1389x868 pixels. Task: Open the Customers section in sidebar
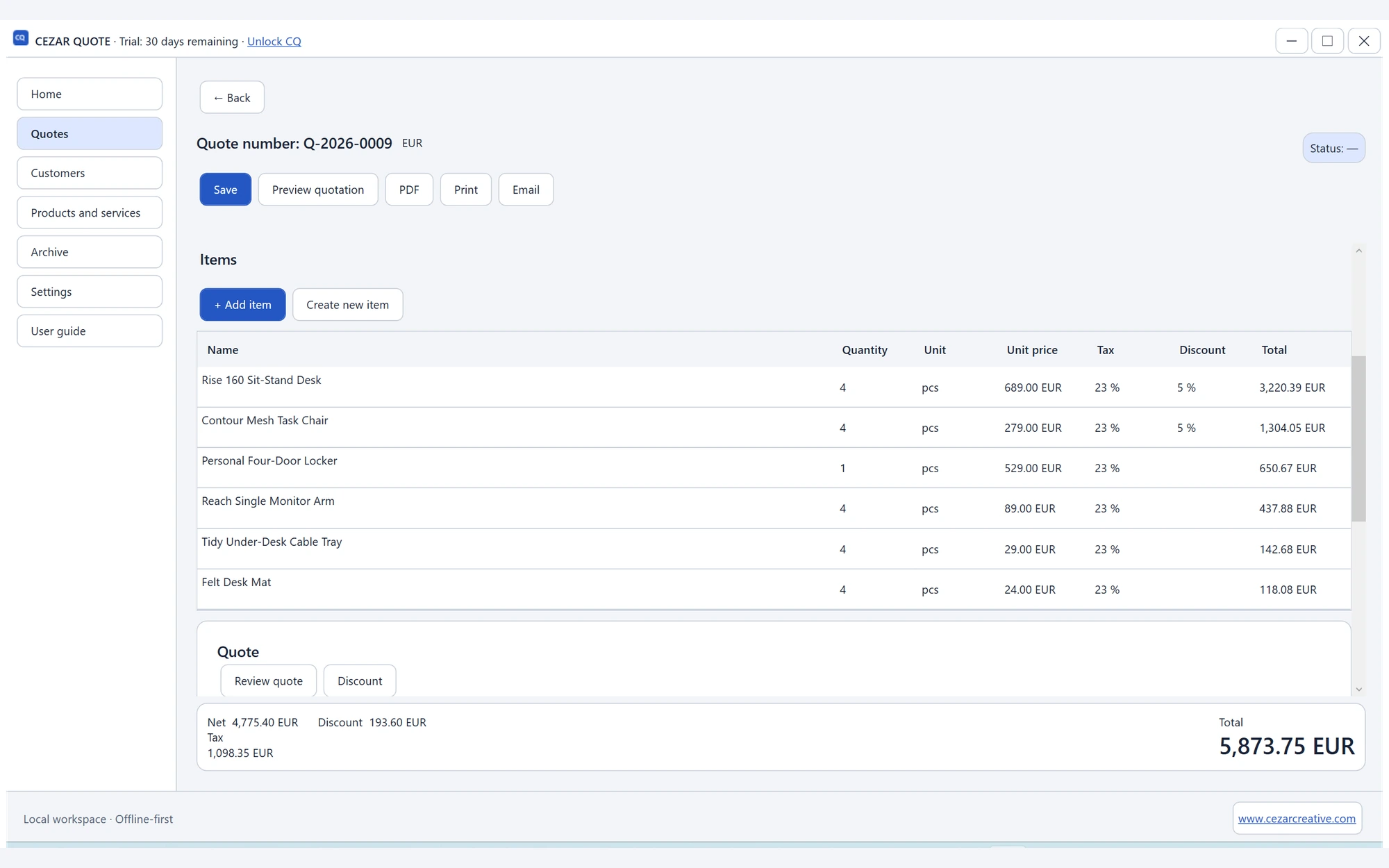pyautogui.click(x=90, y=173)
